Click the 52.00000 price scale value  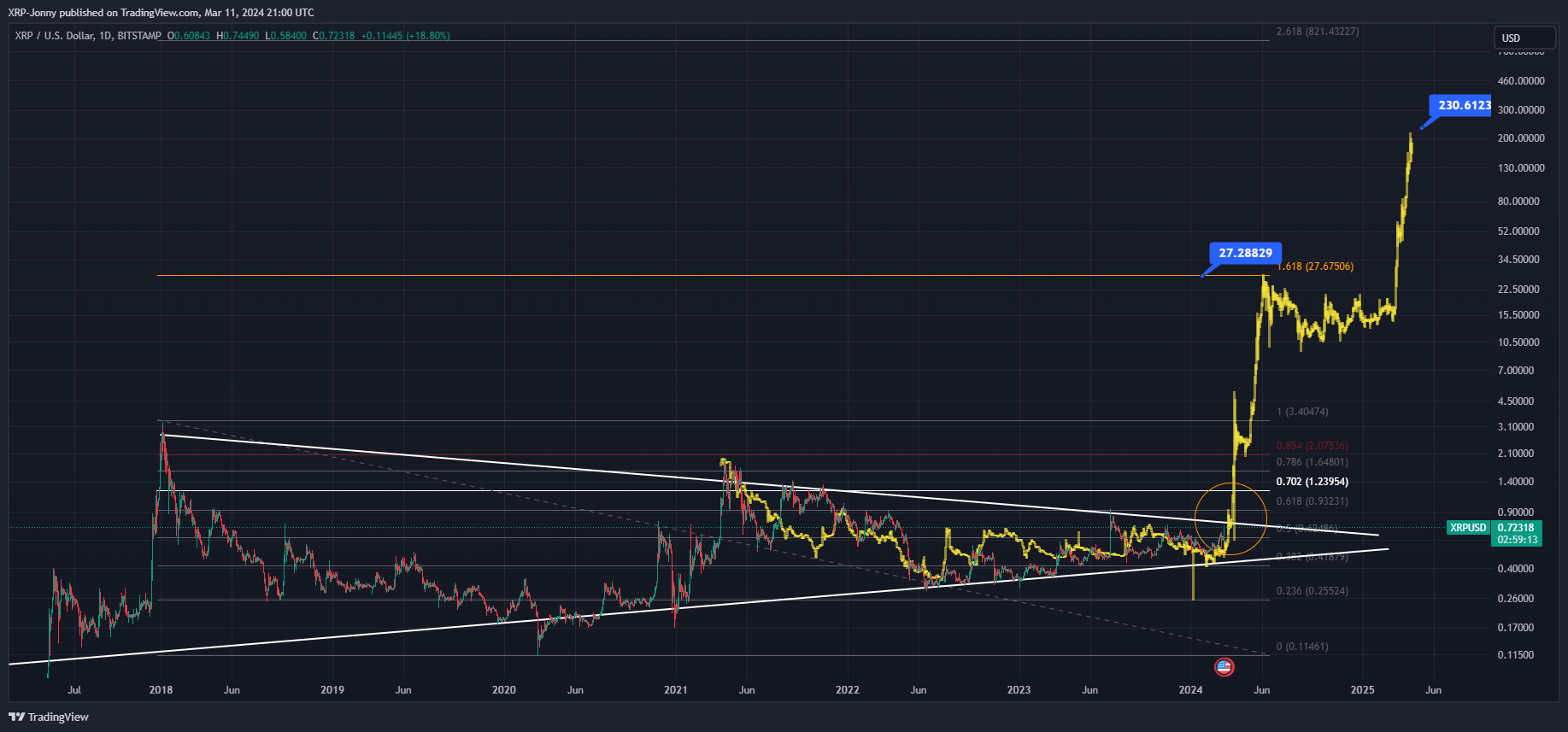1518,231
